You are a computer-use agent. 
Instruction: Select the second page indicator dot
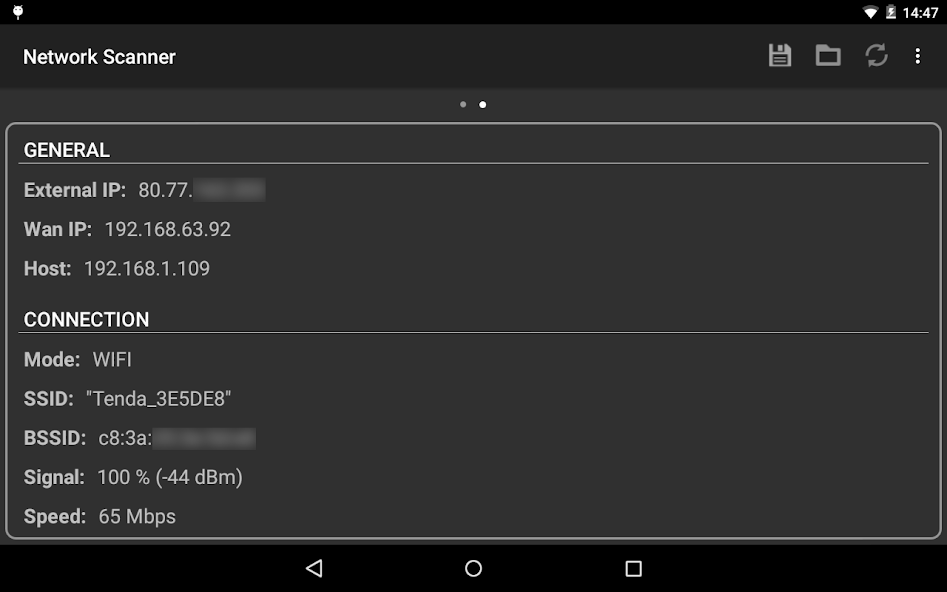(483, 105)
